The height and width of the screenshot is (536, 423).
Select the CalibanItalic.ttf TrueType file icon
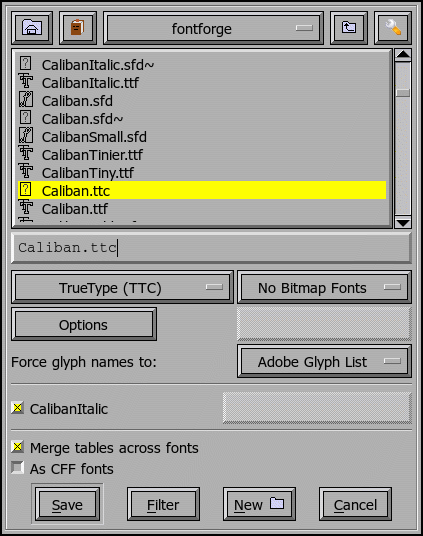[x=26, y=82]
